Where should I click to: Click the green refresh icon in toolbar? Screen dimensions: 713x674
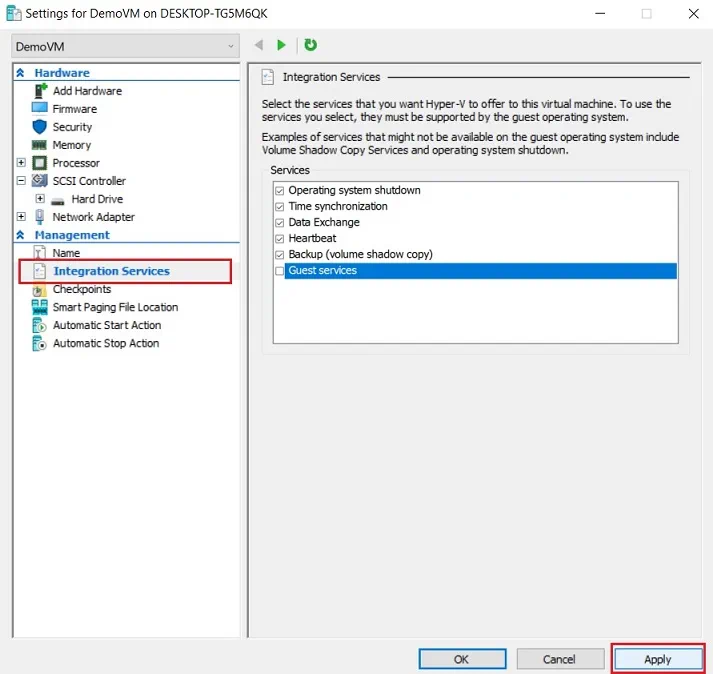310,45
